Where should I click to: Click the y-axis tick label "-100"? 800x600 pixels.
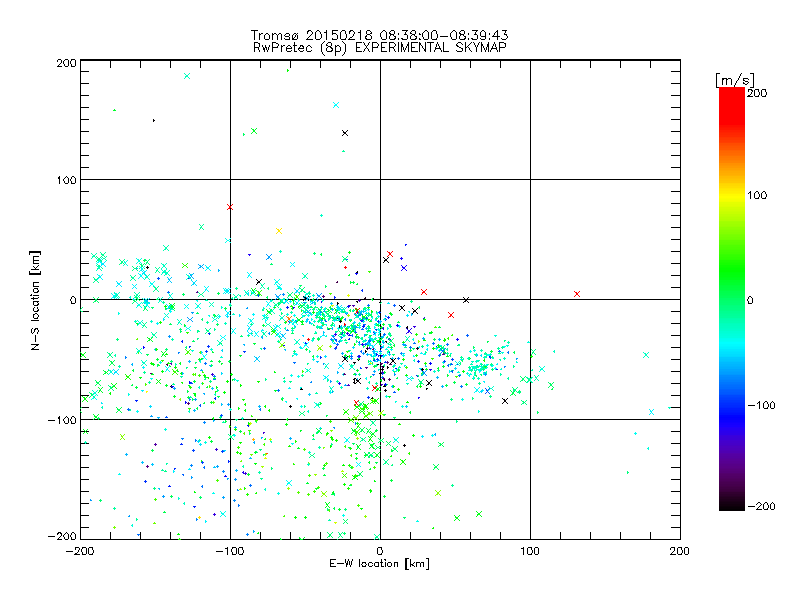pos(62,420)
